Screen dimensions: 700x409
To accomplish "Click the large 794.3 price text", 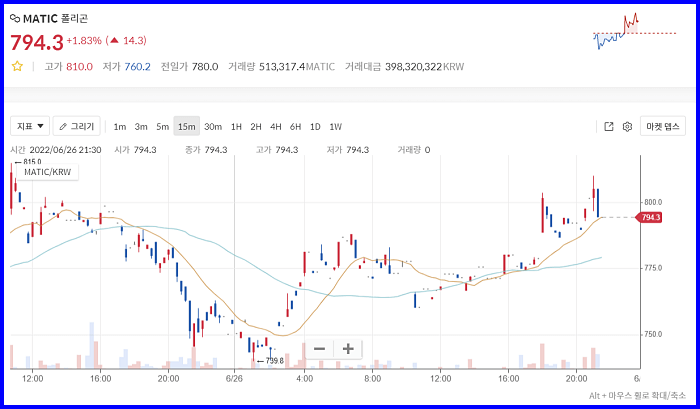I will point(37,43).
